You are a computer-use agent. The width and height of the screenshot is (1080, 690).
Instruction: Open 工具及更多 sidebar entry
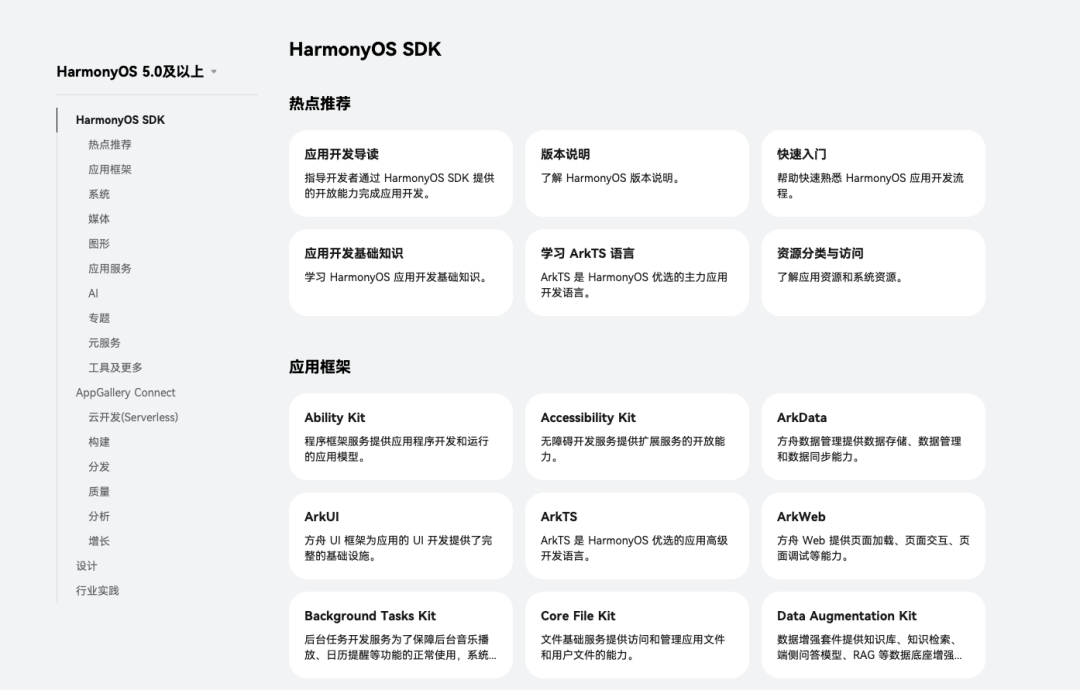(115, 368)
